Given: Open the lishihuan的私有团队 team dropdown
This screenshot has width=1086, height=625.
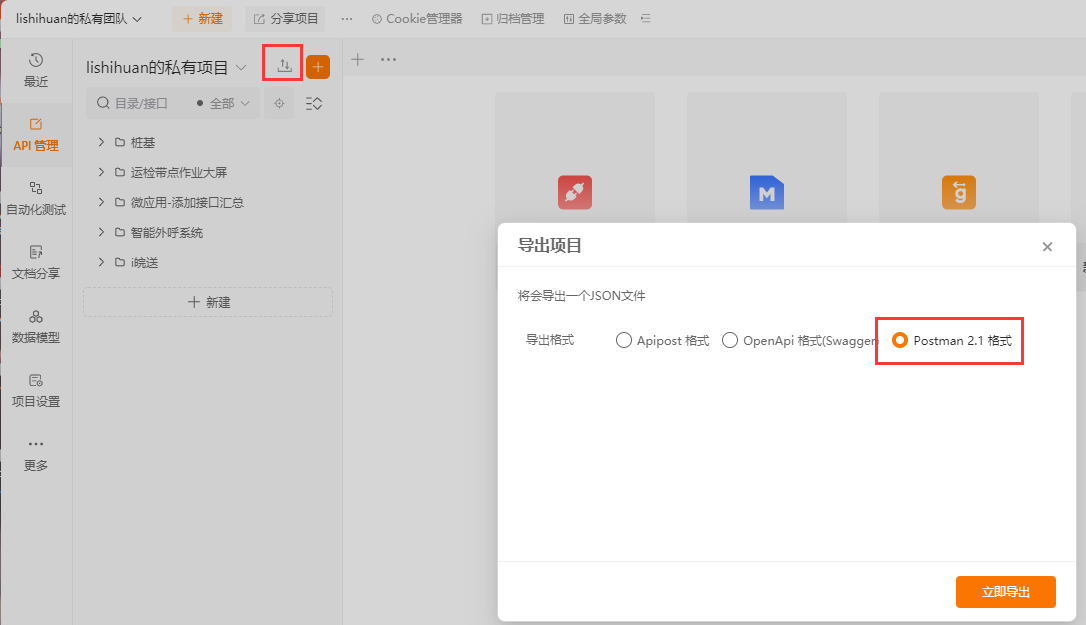Looking at the screenshot, I should coord(79,18).
